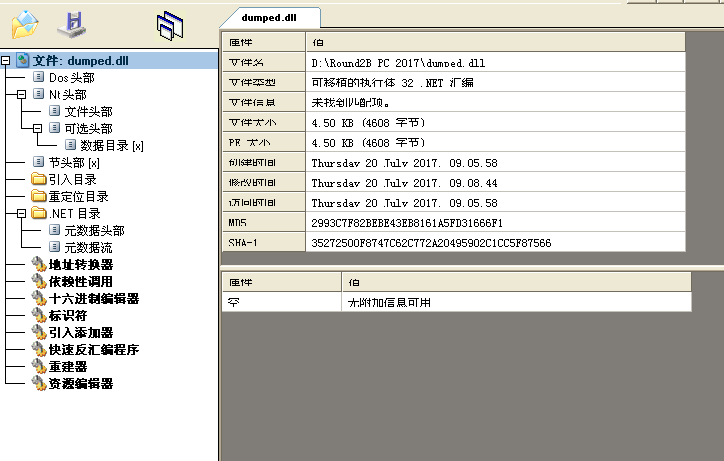Collapse the 可选头部 branch
The height and width of the screenshot is (461, 724).
pyautogui.click(x=37, y=128)
